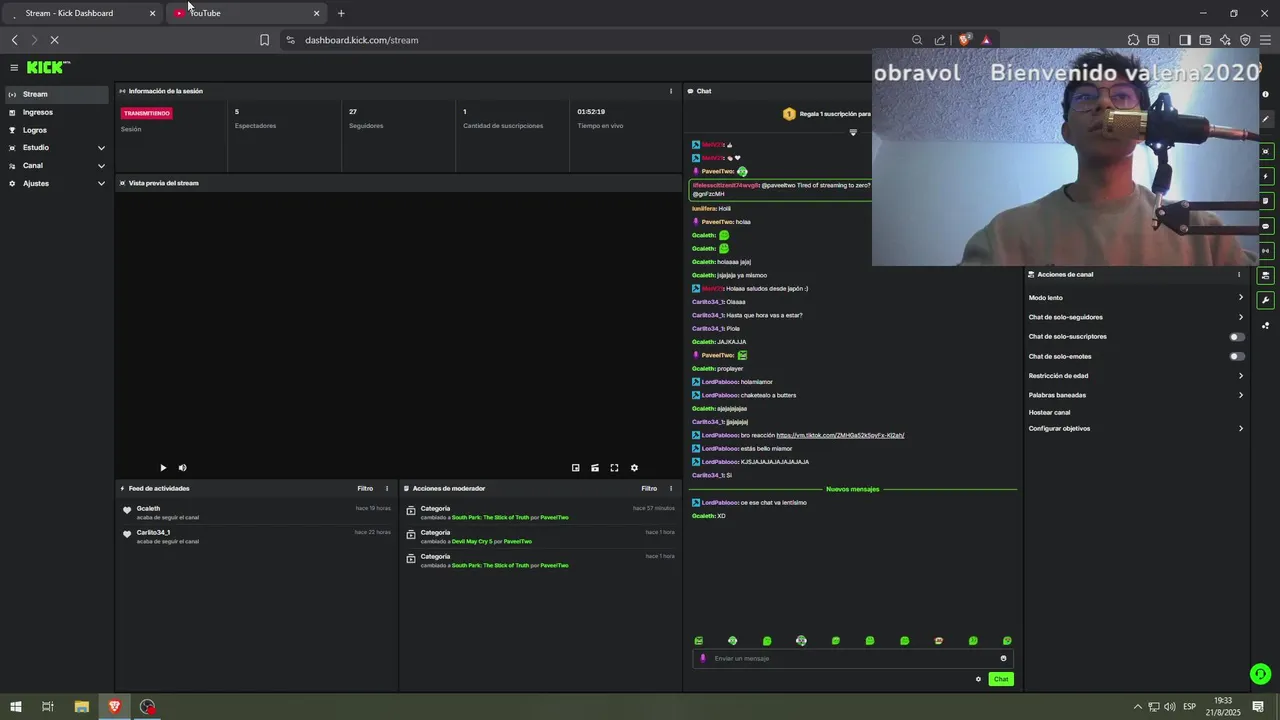This screenshot has width=1280, height=720.
Task: Open the support headset bubble
Action: coord(1261,674)
